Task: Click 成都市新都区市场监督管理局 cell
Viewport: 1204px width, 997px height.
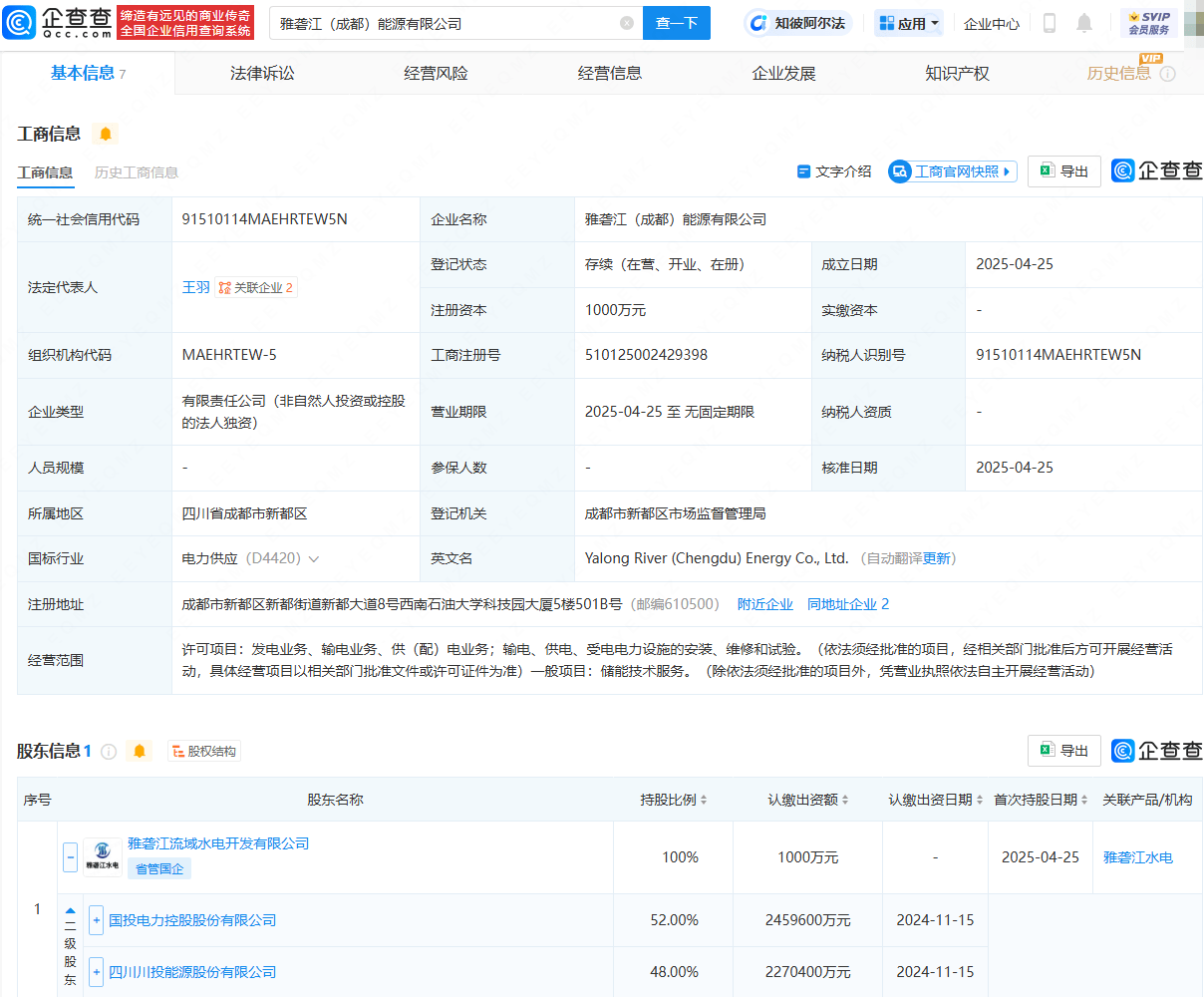Action: (675, 513)
